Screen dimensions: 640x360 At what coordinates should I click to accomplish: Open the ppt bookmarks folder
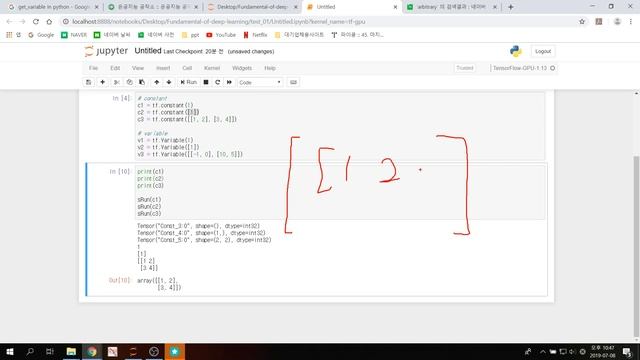191,35
